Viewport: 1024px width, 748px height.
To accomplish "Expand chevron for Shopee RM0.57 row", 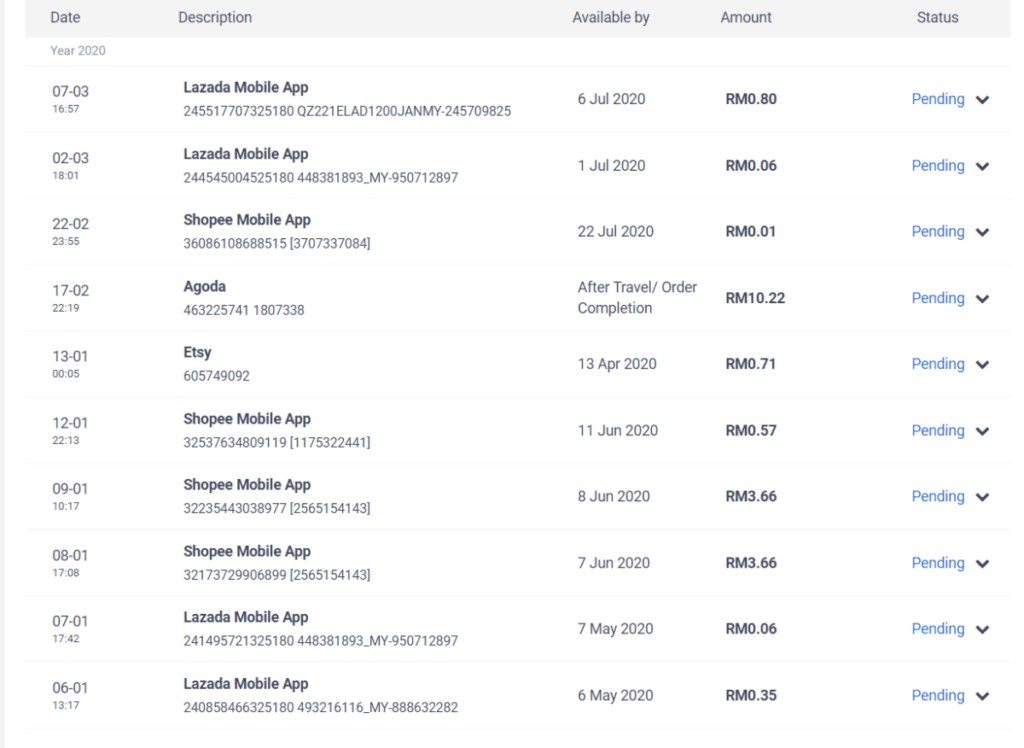I will click(982, 432).
